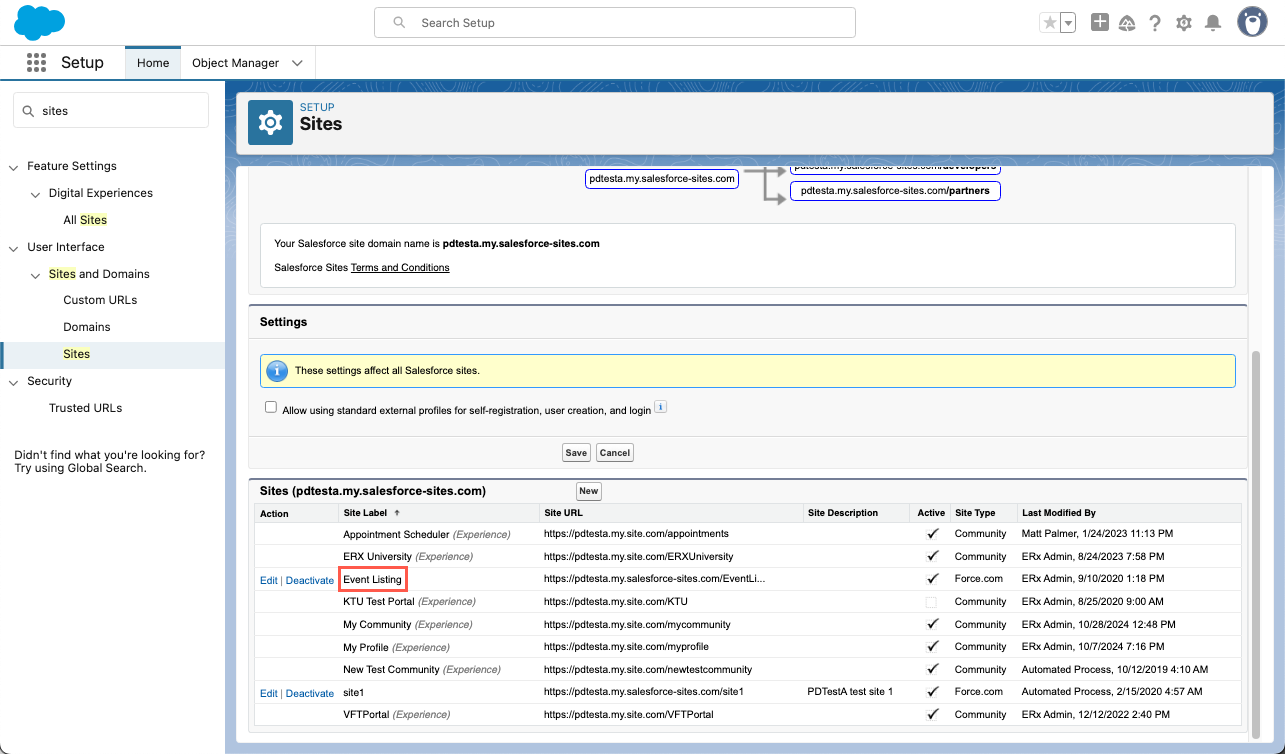Open the App Launcher grid icon
Screen dimensions: 1285x754
37,62
